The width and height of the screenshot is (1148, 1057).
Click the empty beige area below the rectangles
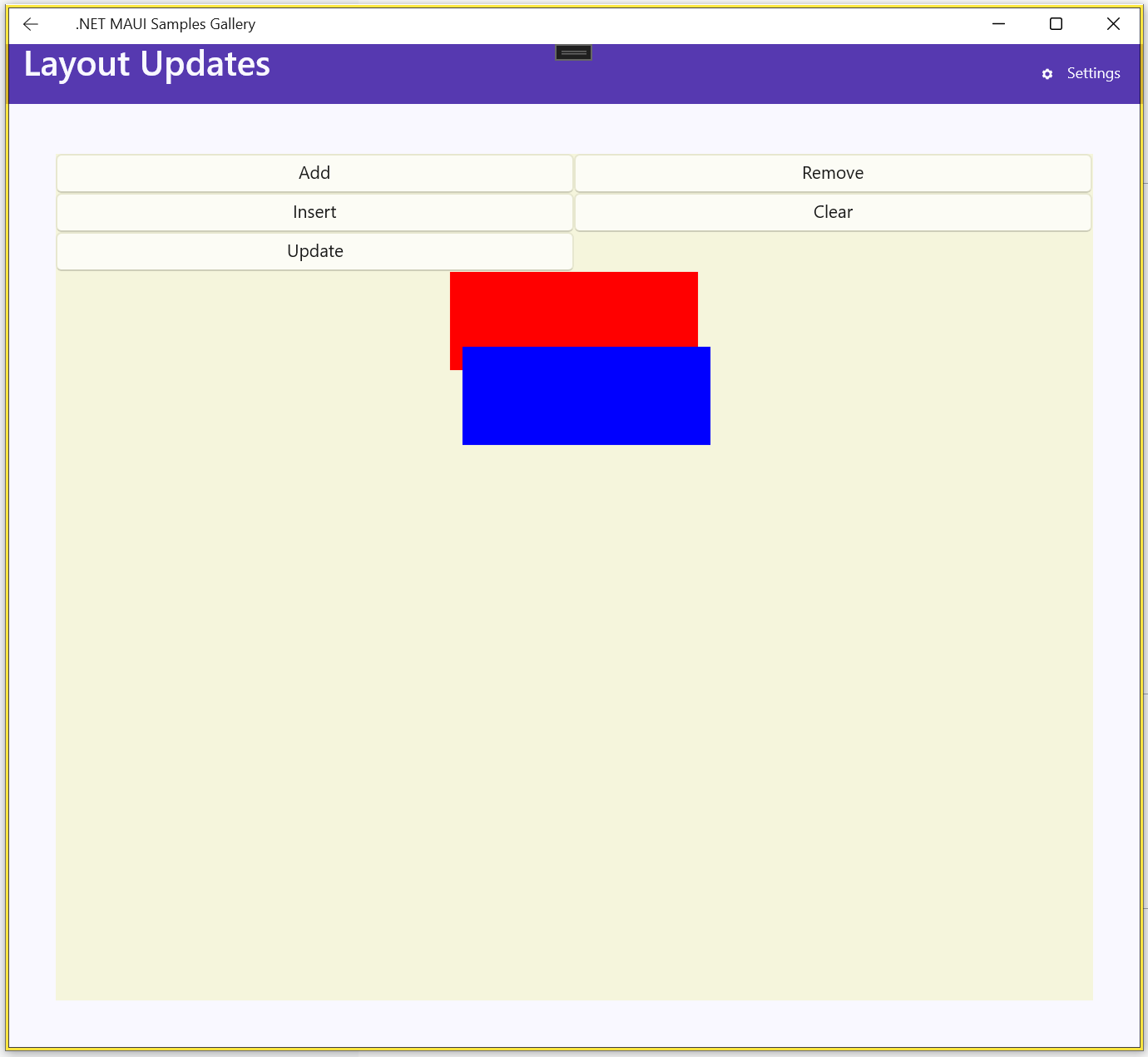click(x=574, y=707)
